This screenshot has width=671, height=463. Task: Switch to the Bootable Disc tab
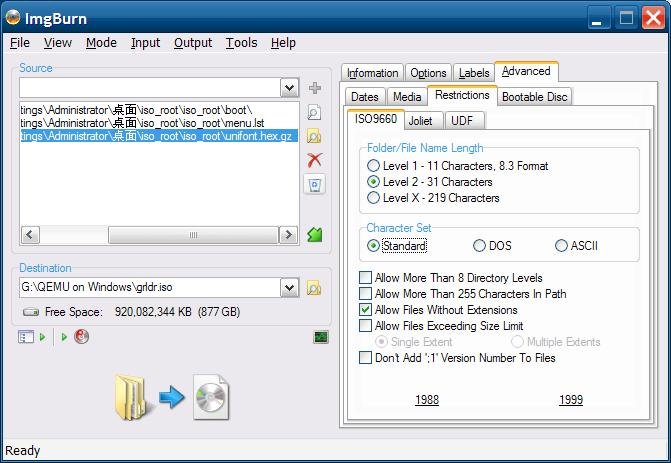[x=534, y=97]
